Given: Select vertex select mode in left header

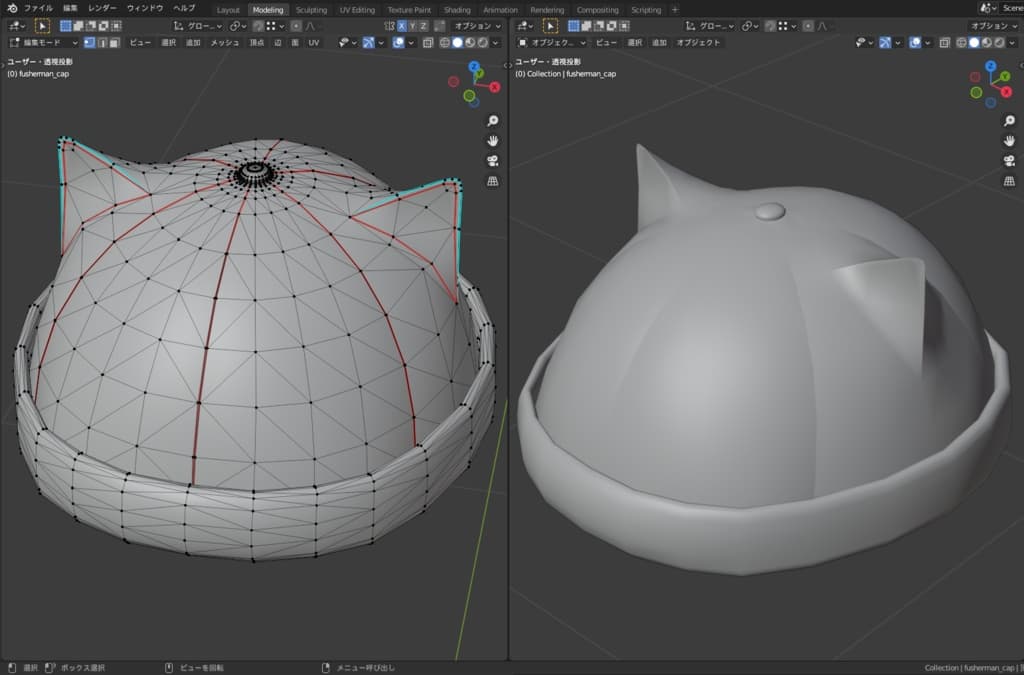Looking at the screenshot, I should (x=89, y=43).
